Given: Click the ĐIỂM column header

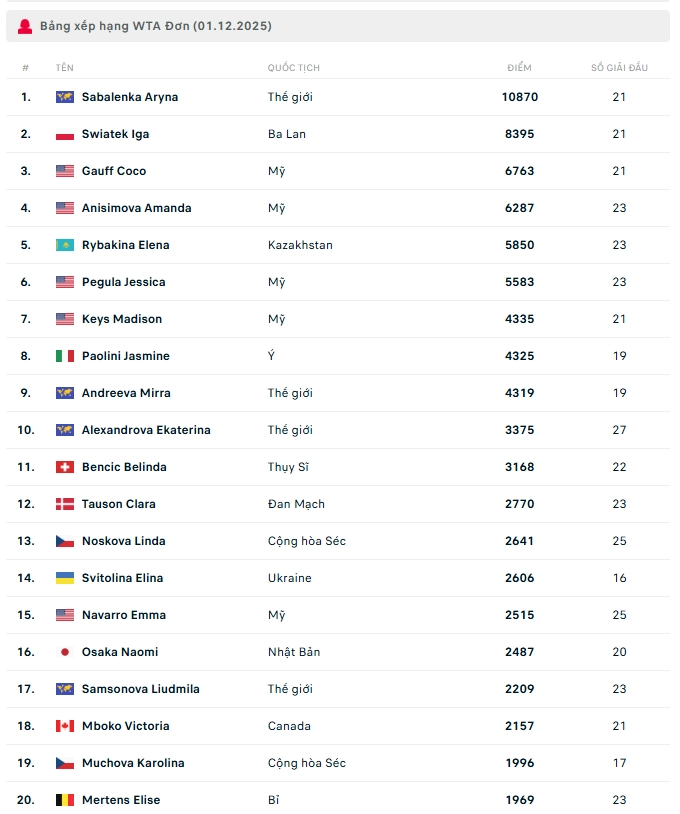Looking at the screenshot, I should click(x=519, y=68).
